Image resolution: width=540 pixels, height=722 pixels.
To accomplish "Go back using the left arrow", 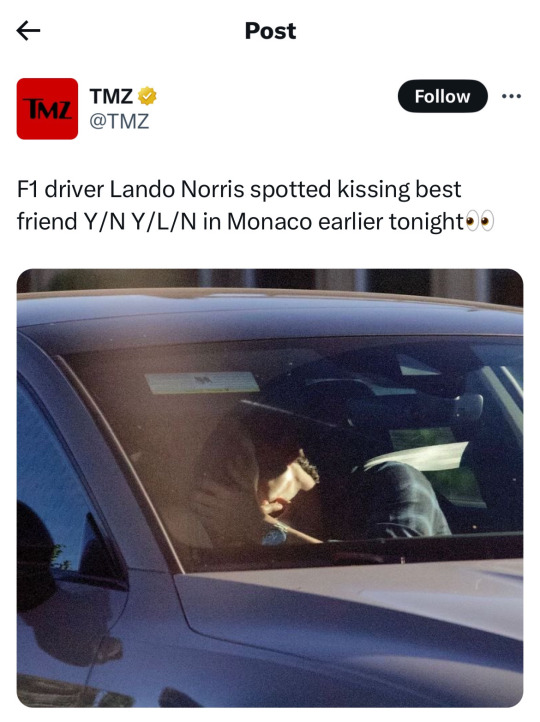I will tap(29, 31).
